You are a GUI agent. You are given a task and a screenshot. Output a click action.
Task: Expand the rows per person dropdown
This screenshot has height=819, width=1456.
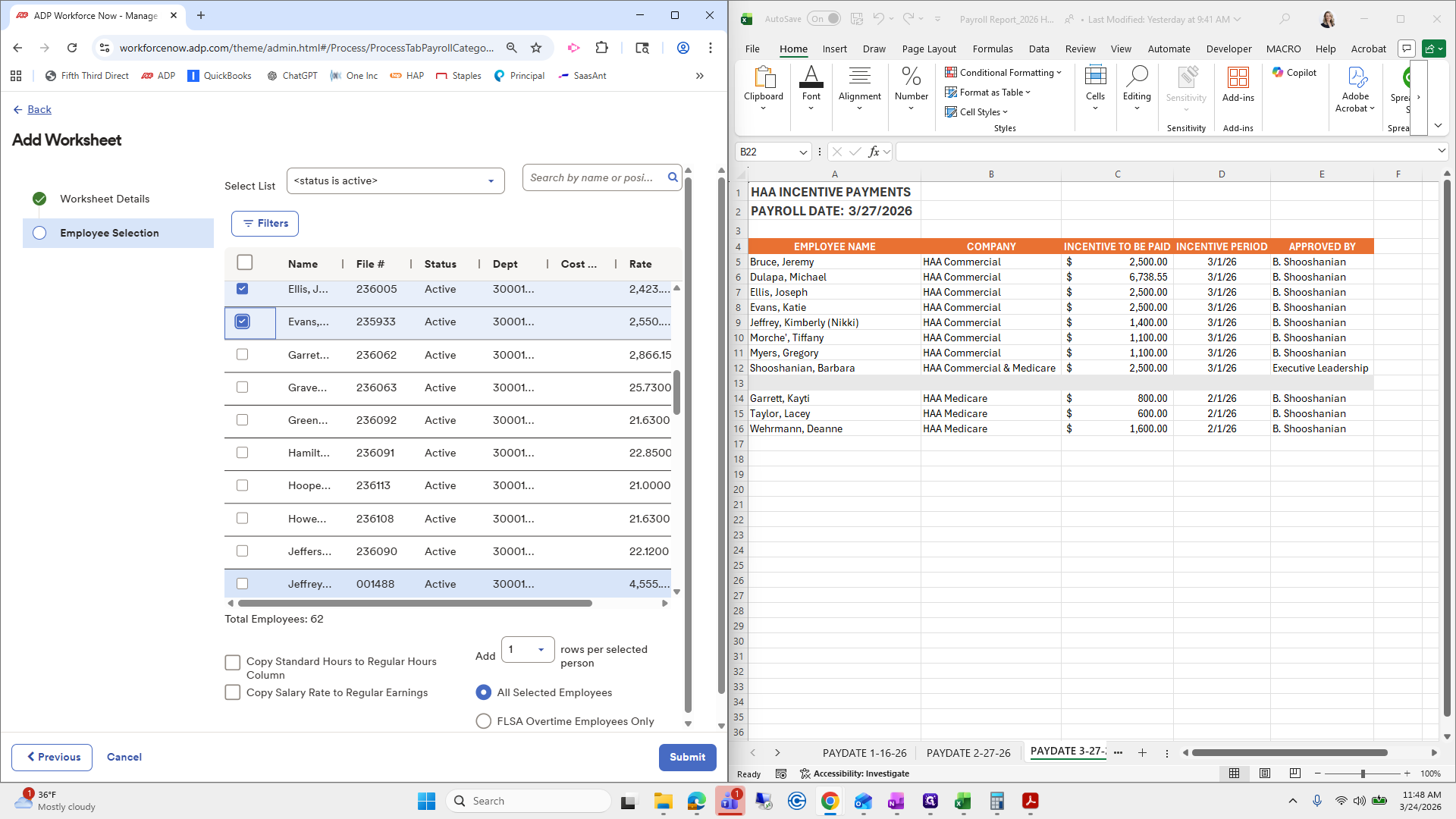pos(528,650)
